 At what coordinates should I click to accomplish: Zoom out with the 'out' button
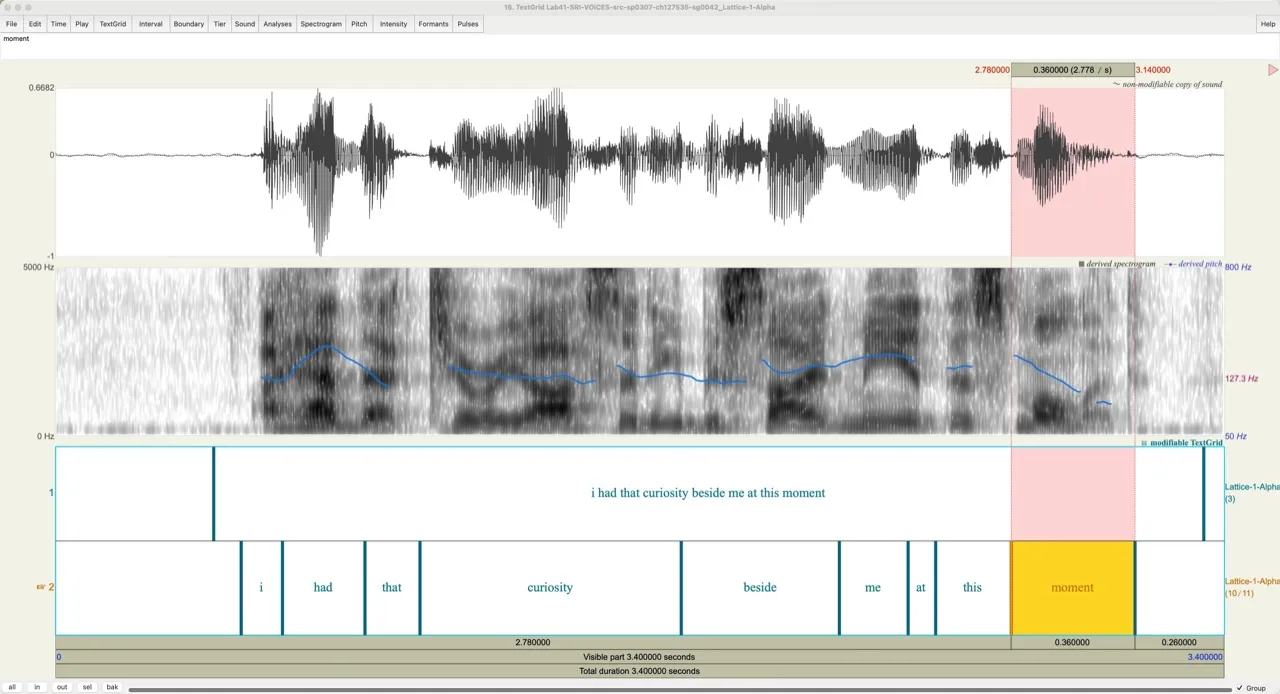point(62,687)
